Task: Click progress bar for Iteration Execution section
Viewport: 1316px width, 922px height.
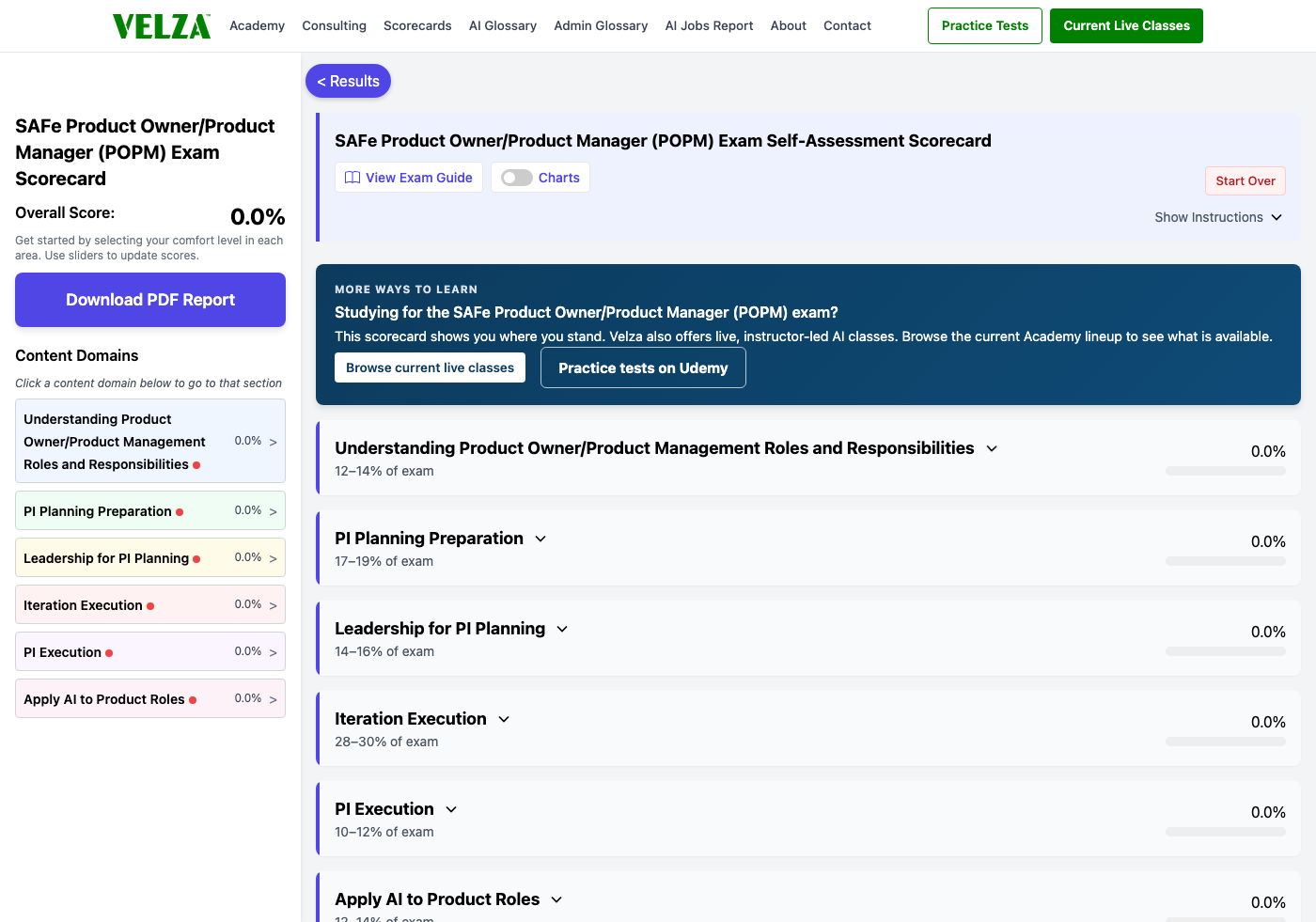Action: (1226, 742)
